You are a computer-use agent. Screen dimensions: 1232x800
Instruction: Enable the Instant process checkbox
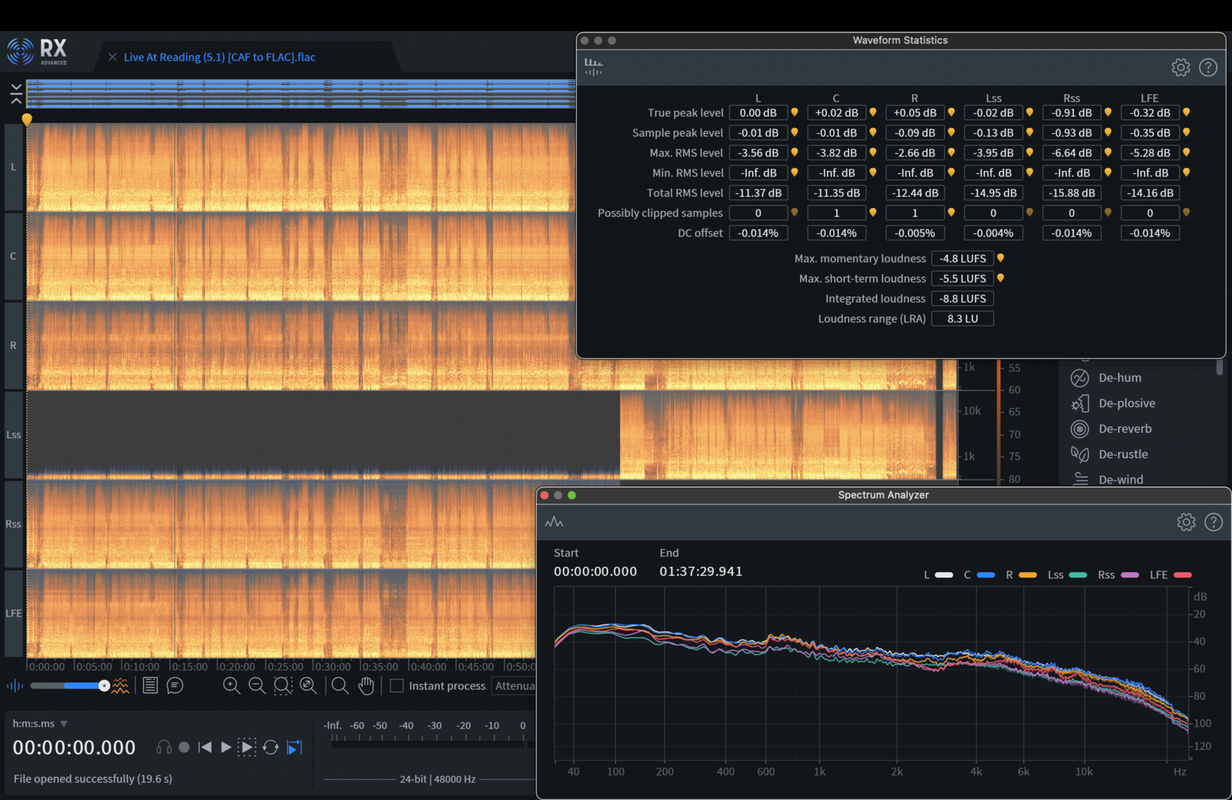[x=397, y=686]
